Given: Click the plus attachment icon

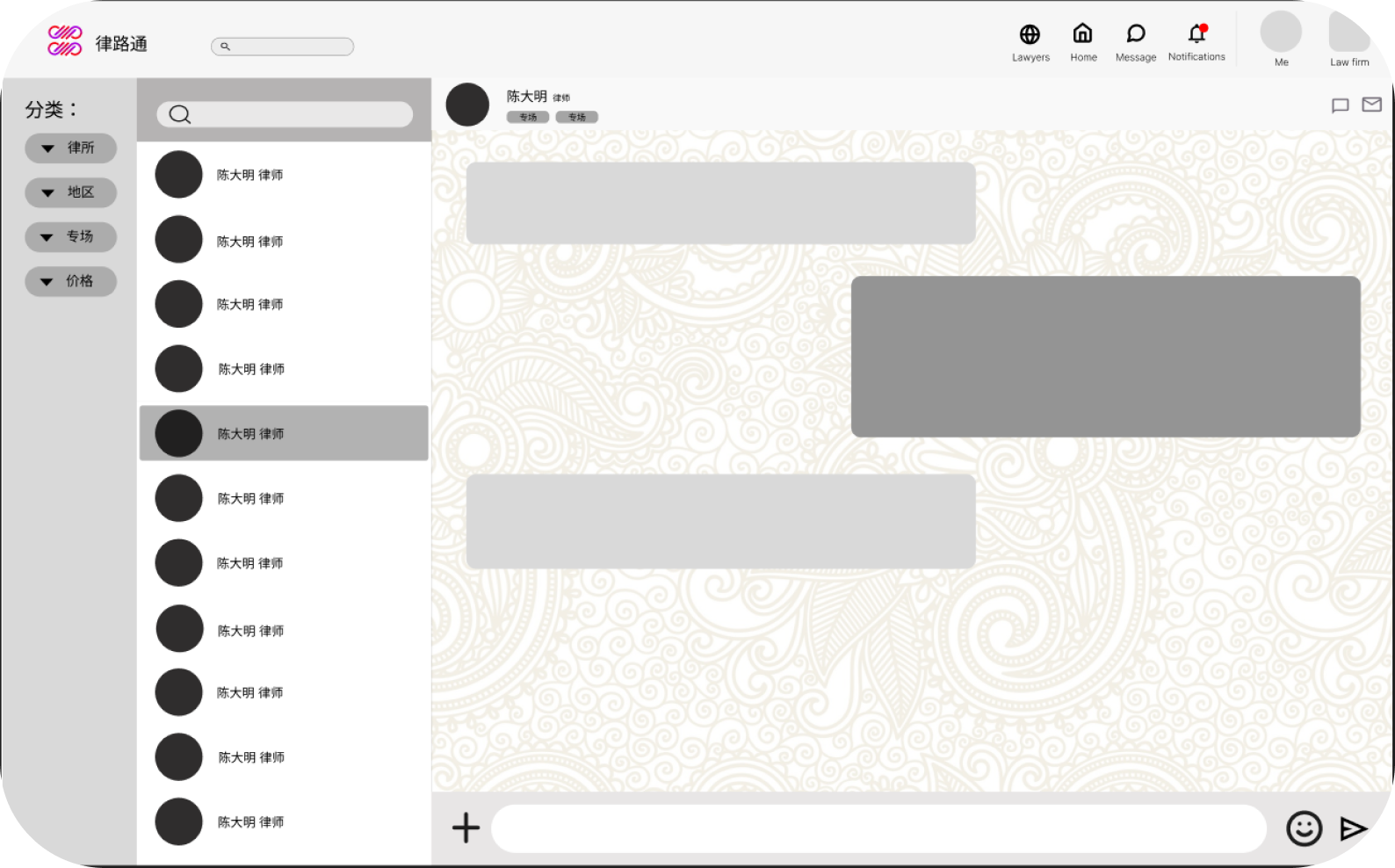Looking at the screenshot, I should 466,828.
